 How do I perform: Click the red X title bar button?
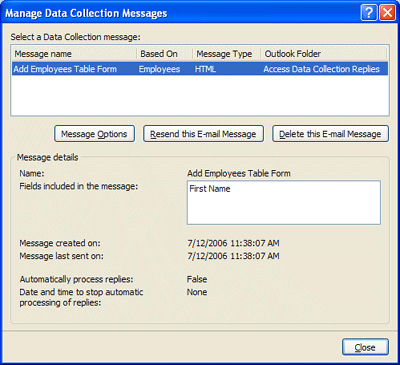coord(388,13)
